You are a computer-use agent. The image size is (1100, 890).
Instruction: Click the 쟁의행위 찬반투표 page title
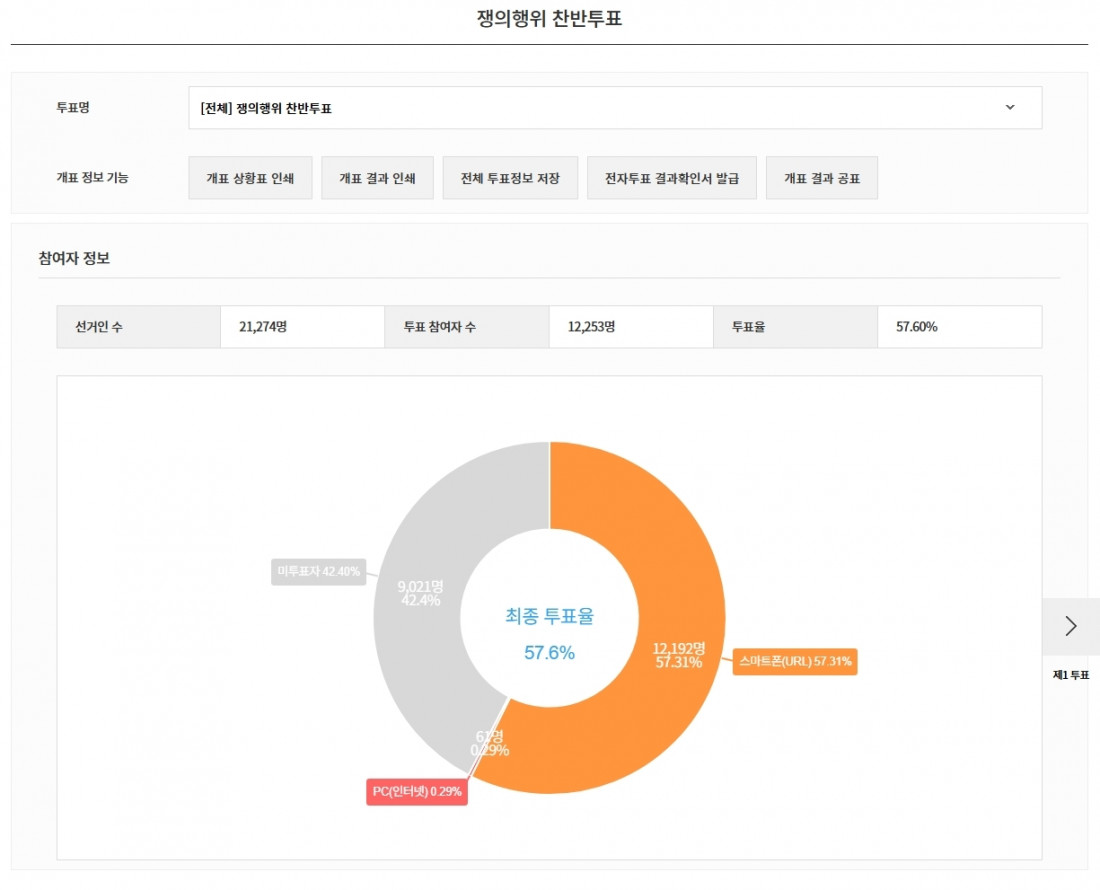click(549, 19)
